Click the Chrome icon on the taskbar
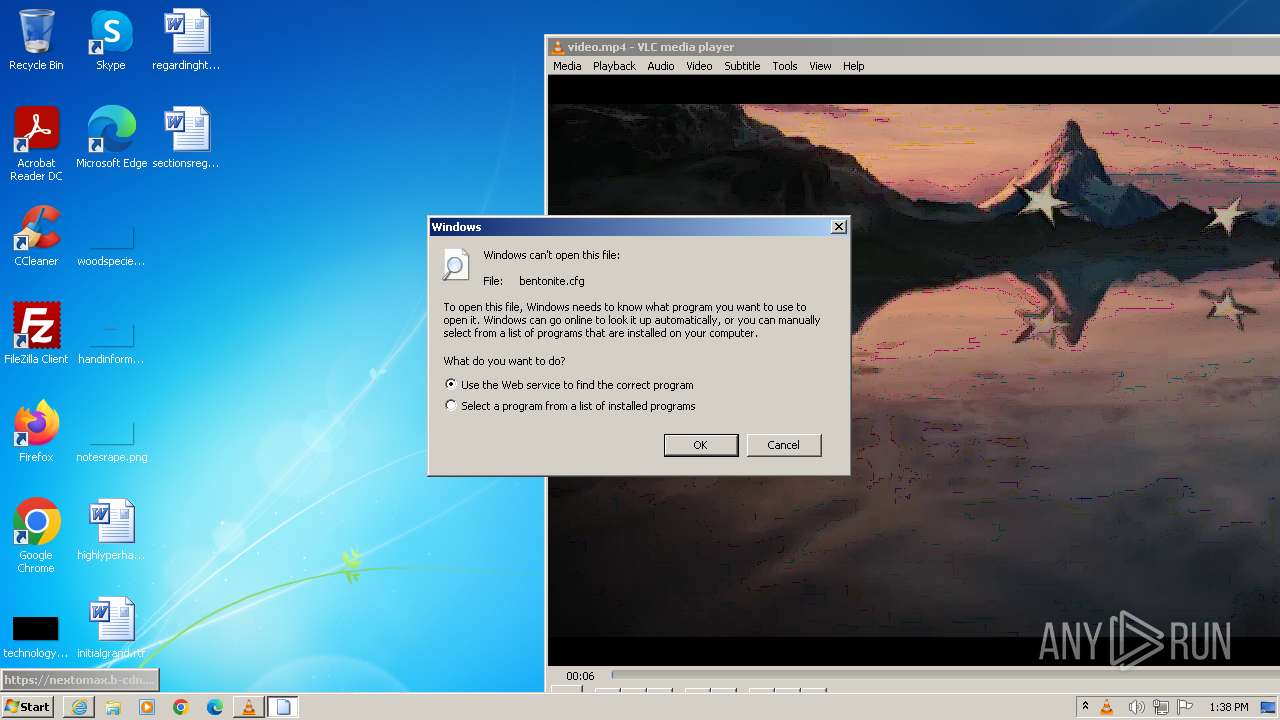Viewport: 1280px width, 720px height. (x=181, y=707)
